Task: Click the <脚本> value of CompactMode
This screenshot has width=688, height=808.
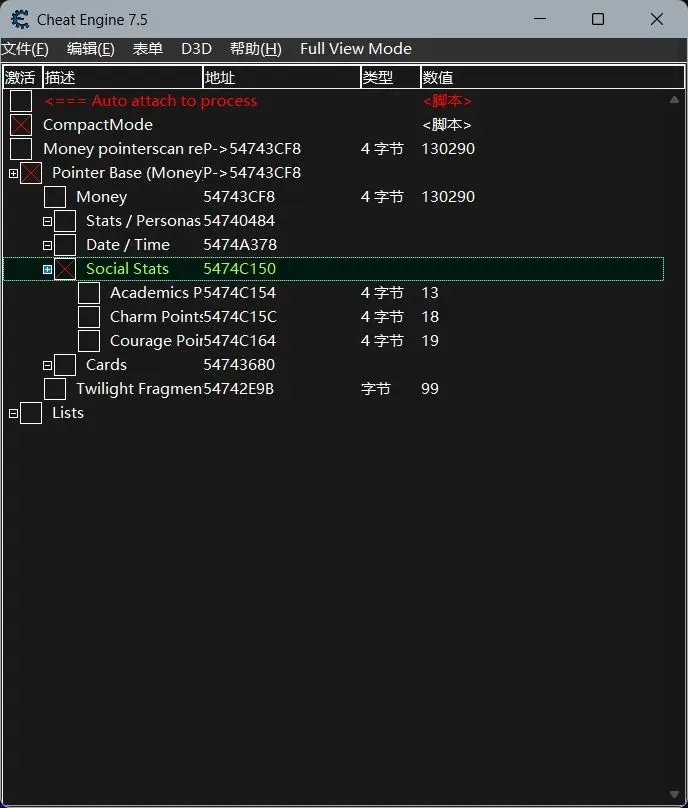Action: (446, 125)
